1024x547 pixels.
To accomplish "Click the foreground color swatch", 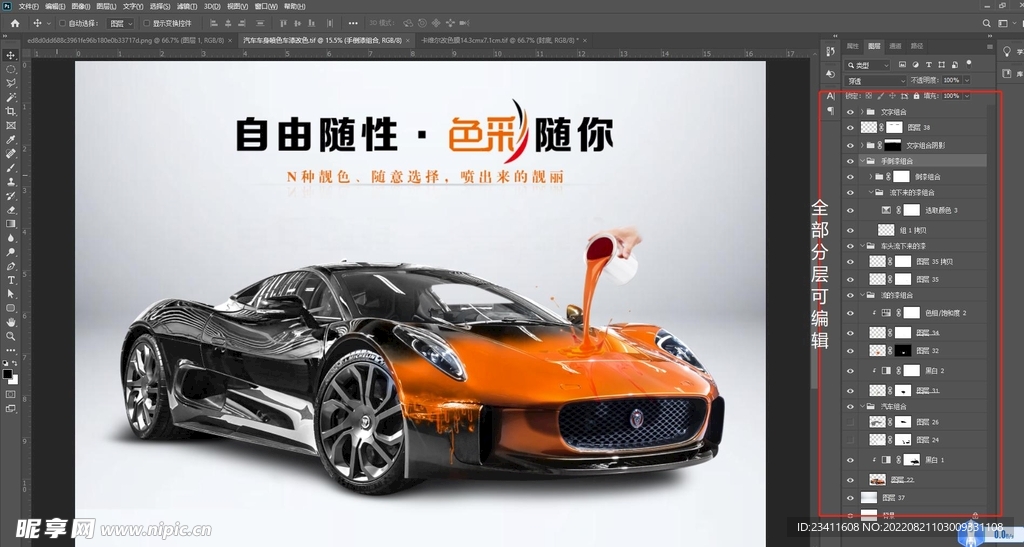I will point(7,374).
